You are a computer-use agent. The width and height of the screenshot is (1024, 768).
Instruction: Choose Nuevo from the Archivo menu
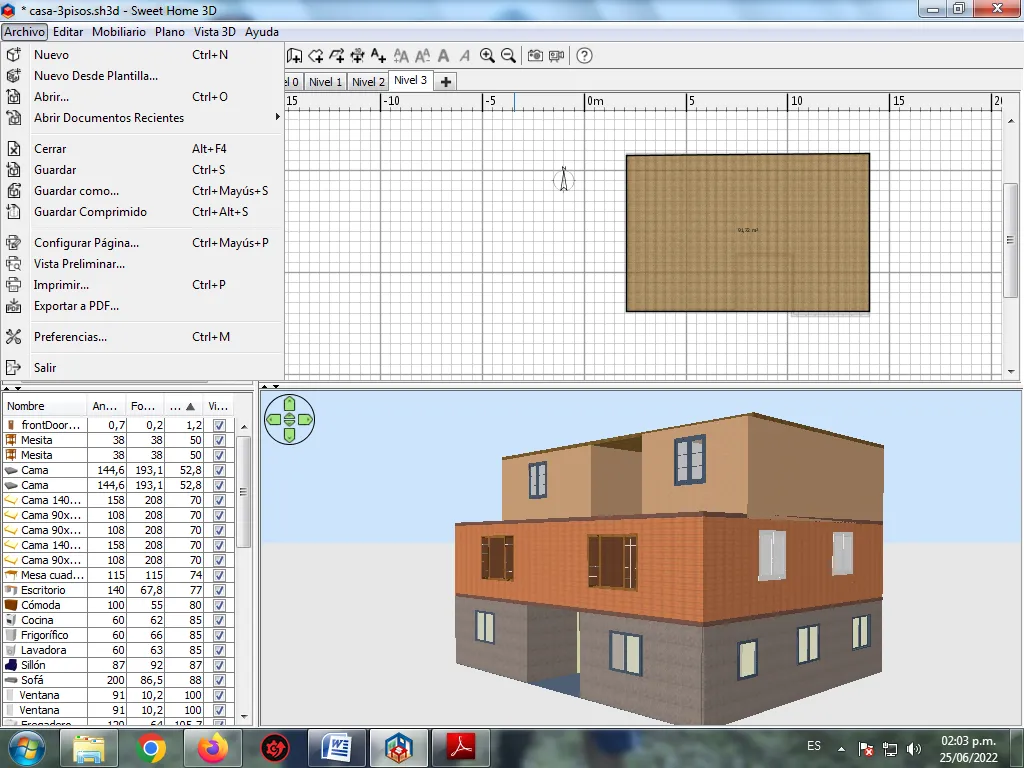pyautogui.click(x=143, y=55)
